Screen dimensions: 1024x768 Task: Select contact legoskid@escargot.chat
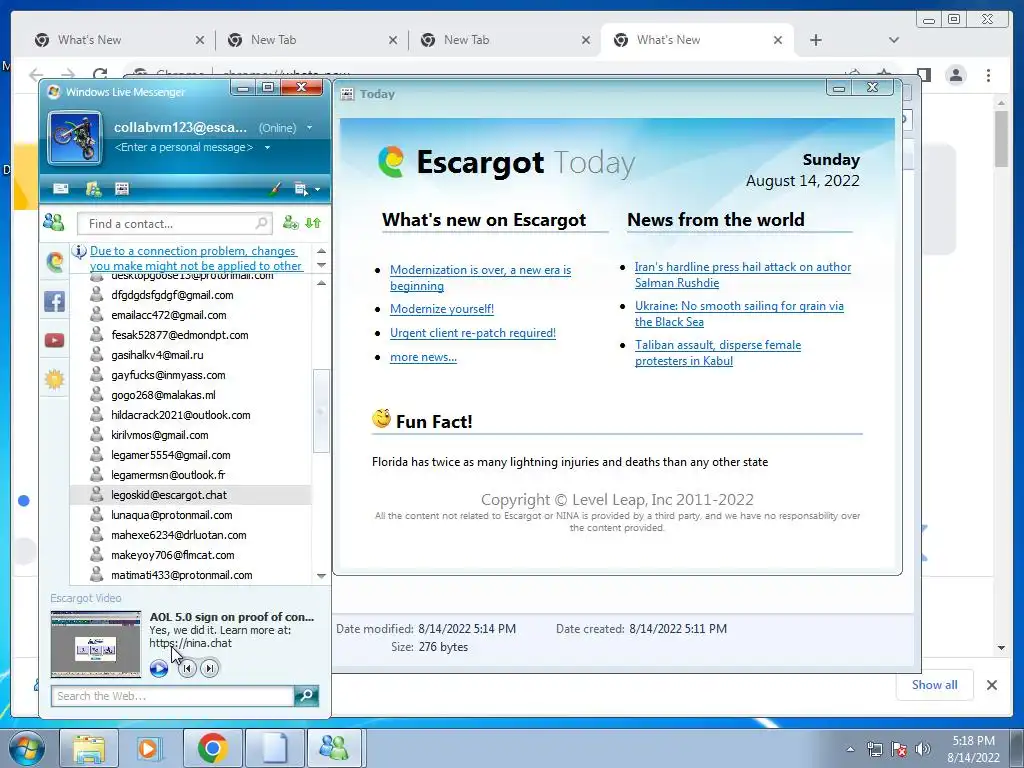pyautogui.click(x=190, y=495)
